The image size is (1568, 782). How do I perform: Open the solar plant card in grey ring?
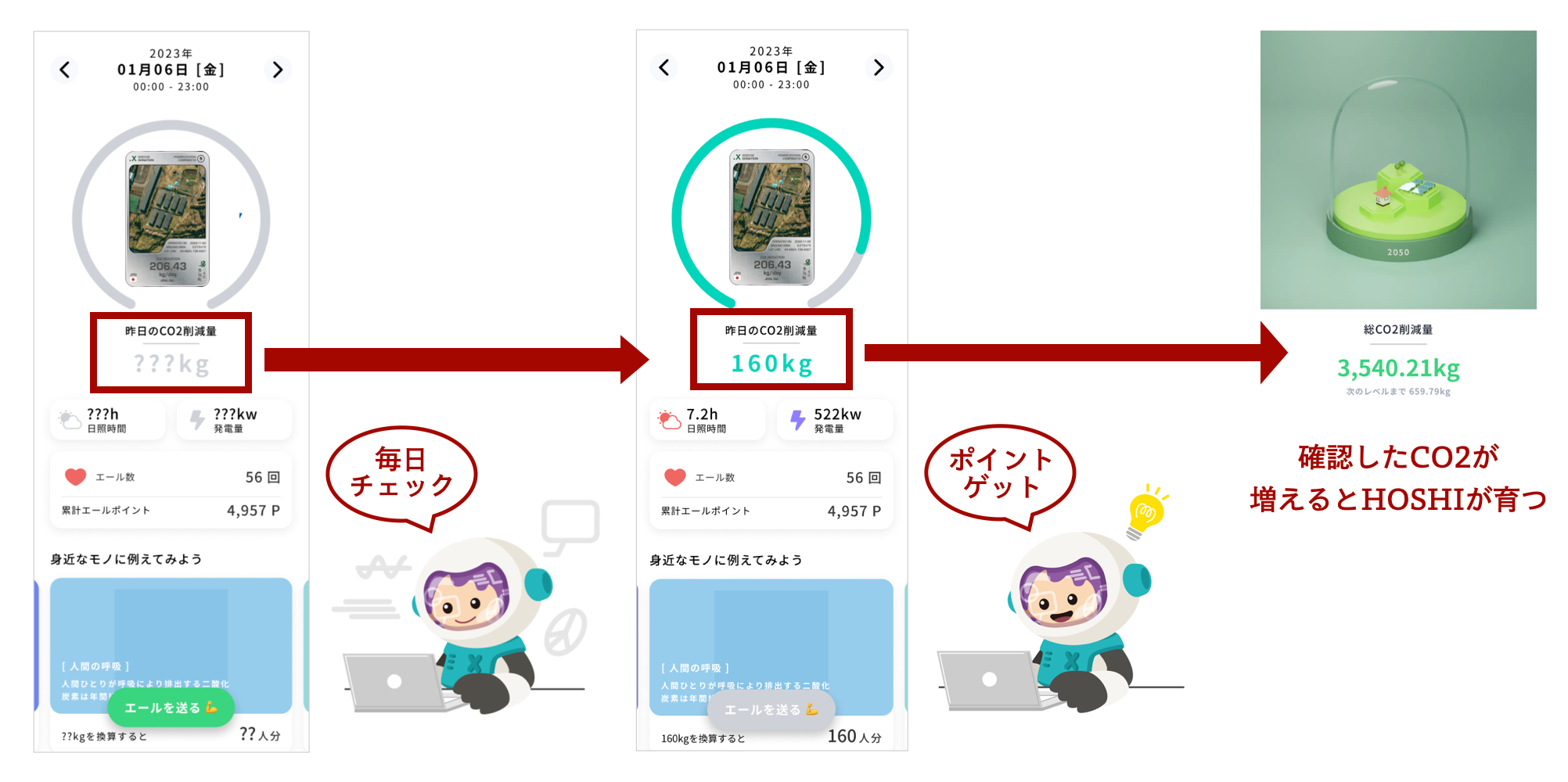(x=167, y=219)
